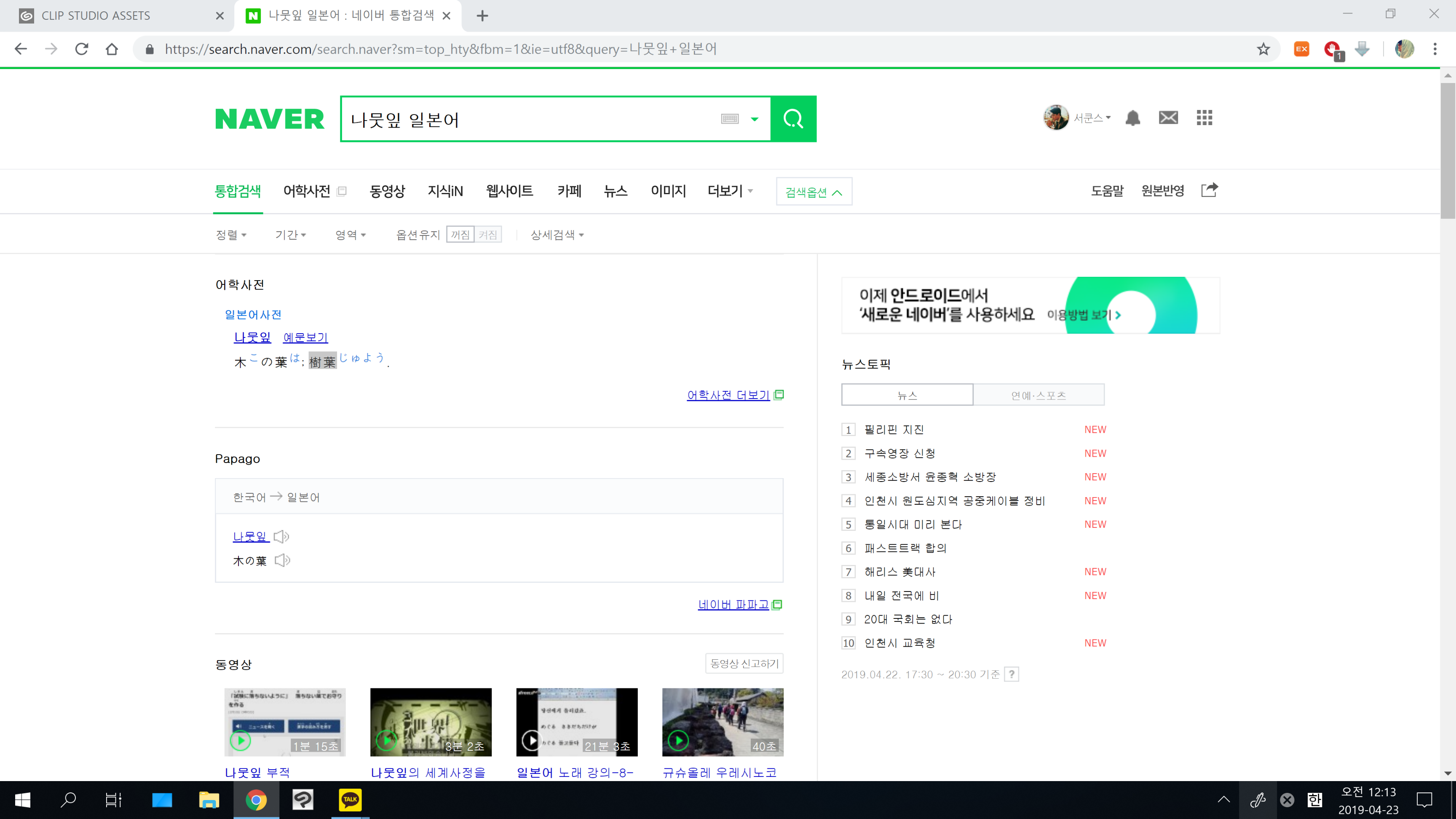This screenshot has height=819, width=1456.
Task: Open the Naver services grid icon
Action: (1204, 118)
